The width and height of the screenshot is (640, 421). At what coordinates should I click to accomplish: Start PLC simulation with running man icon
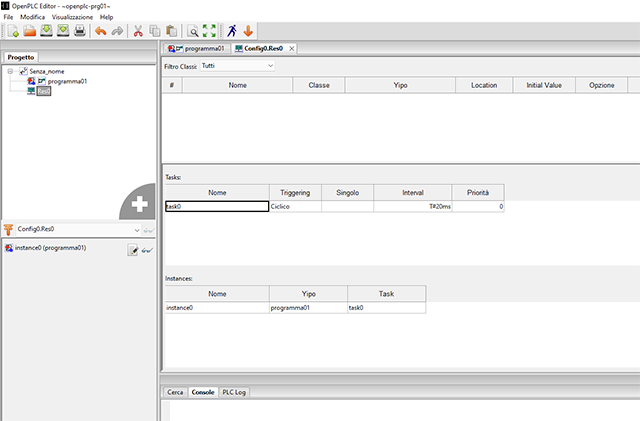232,32
